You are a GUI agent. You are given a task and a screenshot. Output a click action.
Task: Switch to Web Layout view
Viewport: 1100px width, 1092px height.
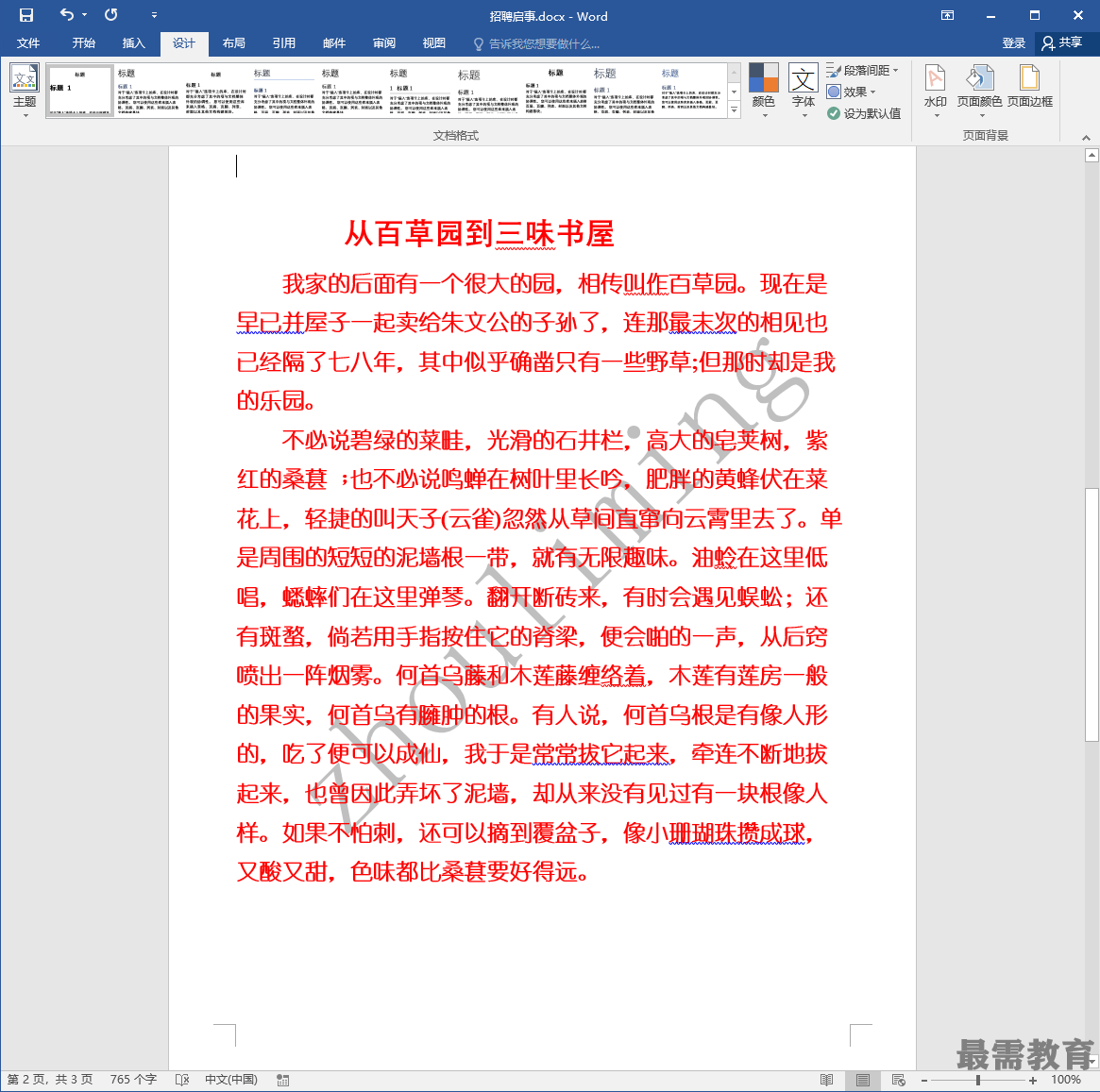[898, 1080]
